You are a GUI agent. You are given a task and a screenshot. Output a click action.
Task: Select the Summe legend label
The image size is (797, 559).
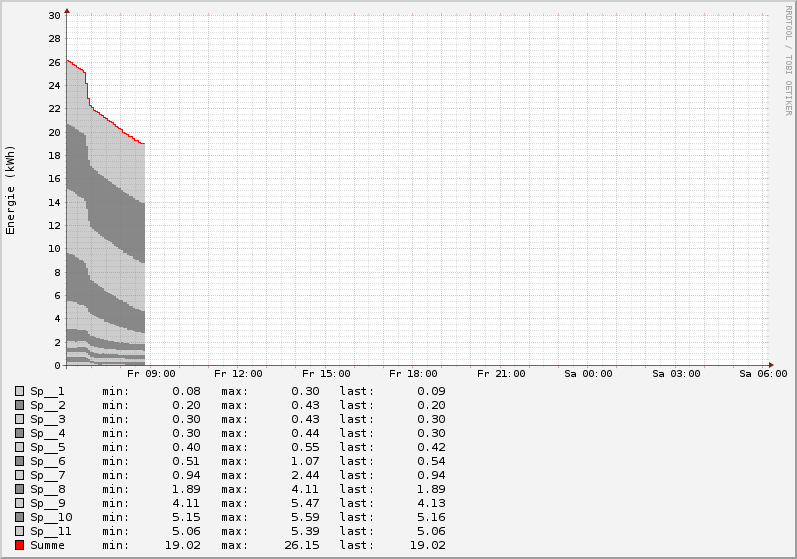pos(47,545)
